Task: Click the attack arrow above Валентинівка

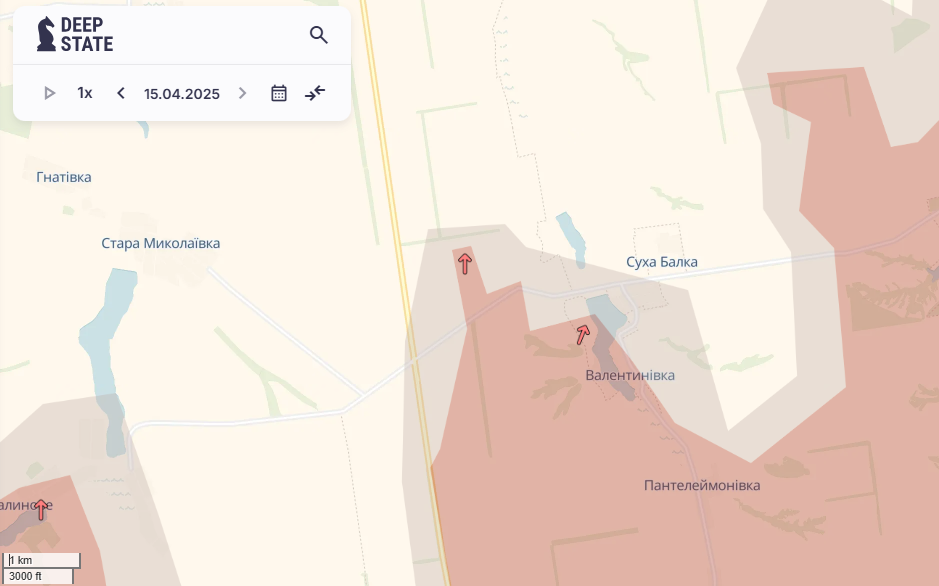Action: click(x=583, y=334)
